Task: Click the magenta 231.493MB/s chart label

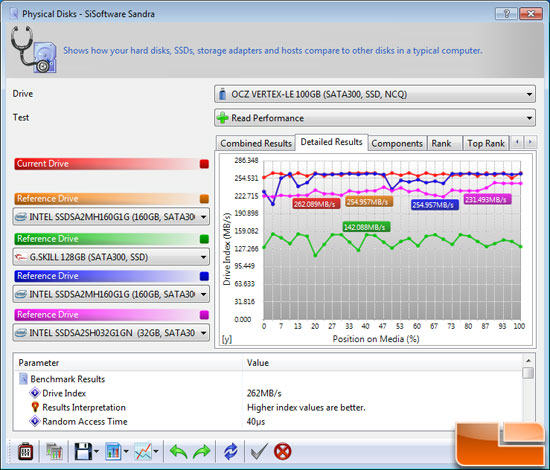Action: pos(487,200)
